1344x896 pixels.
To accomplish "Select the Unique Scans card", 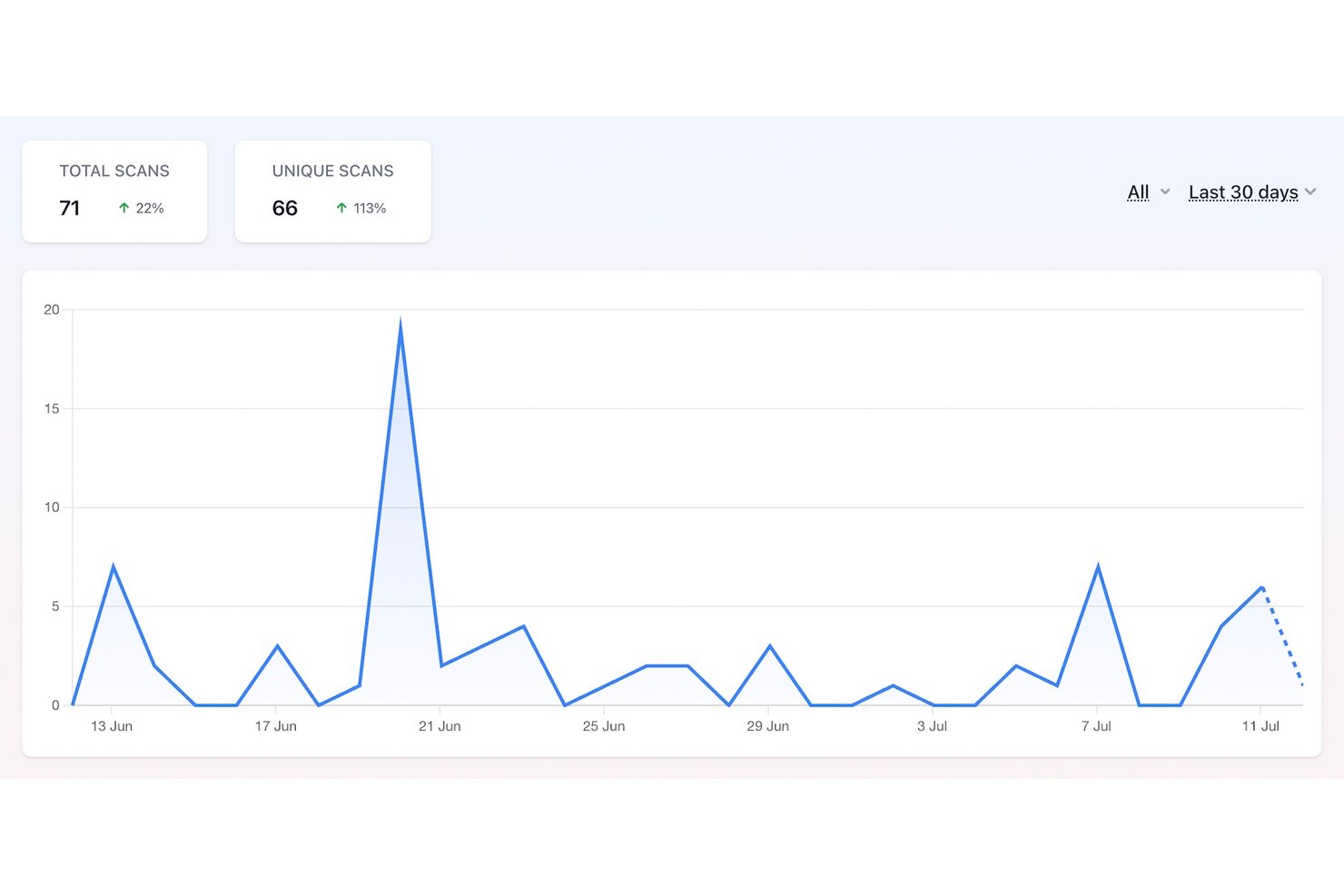I will (x=332, y=192).
